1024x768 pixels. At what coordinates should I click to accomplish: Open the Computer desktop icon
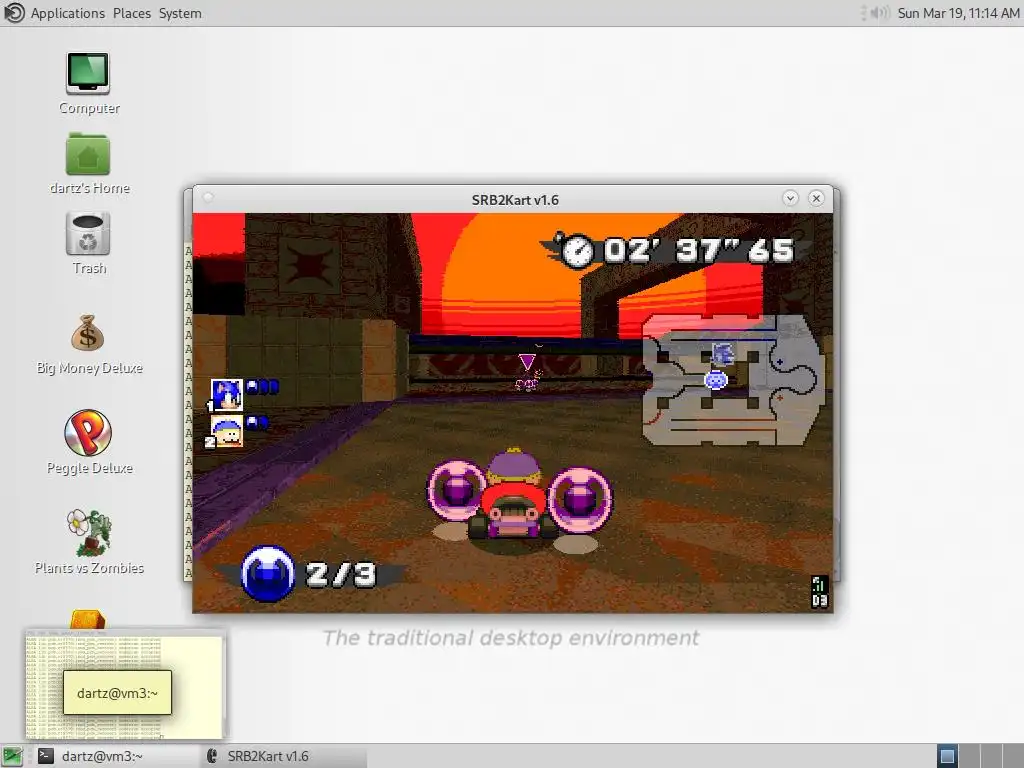tap(88, 74)
